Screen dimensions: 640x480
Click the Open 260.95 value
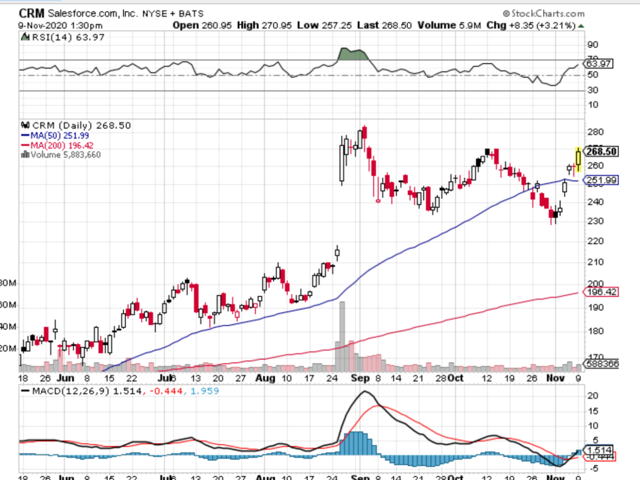coord(202,25)
